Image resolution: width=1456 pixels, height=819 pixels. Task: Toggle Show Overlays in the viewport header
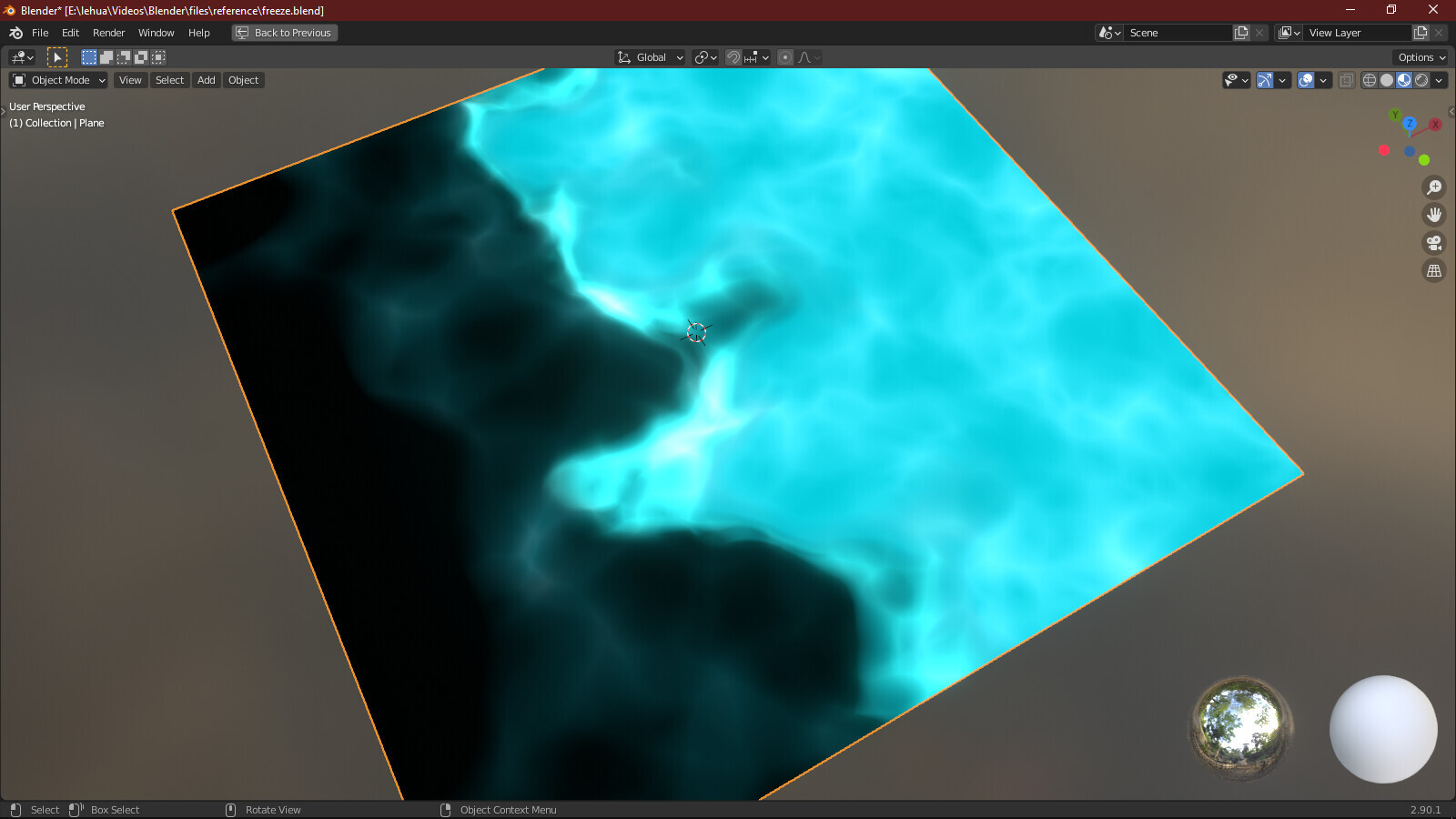(1307, 80)
